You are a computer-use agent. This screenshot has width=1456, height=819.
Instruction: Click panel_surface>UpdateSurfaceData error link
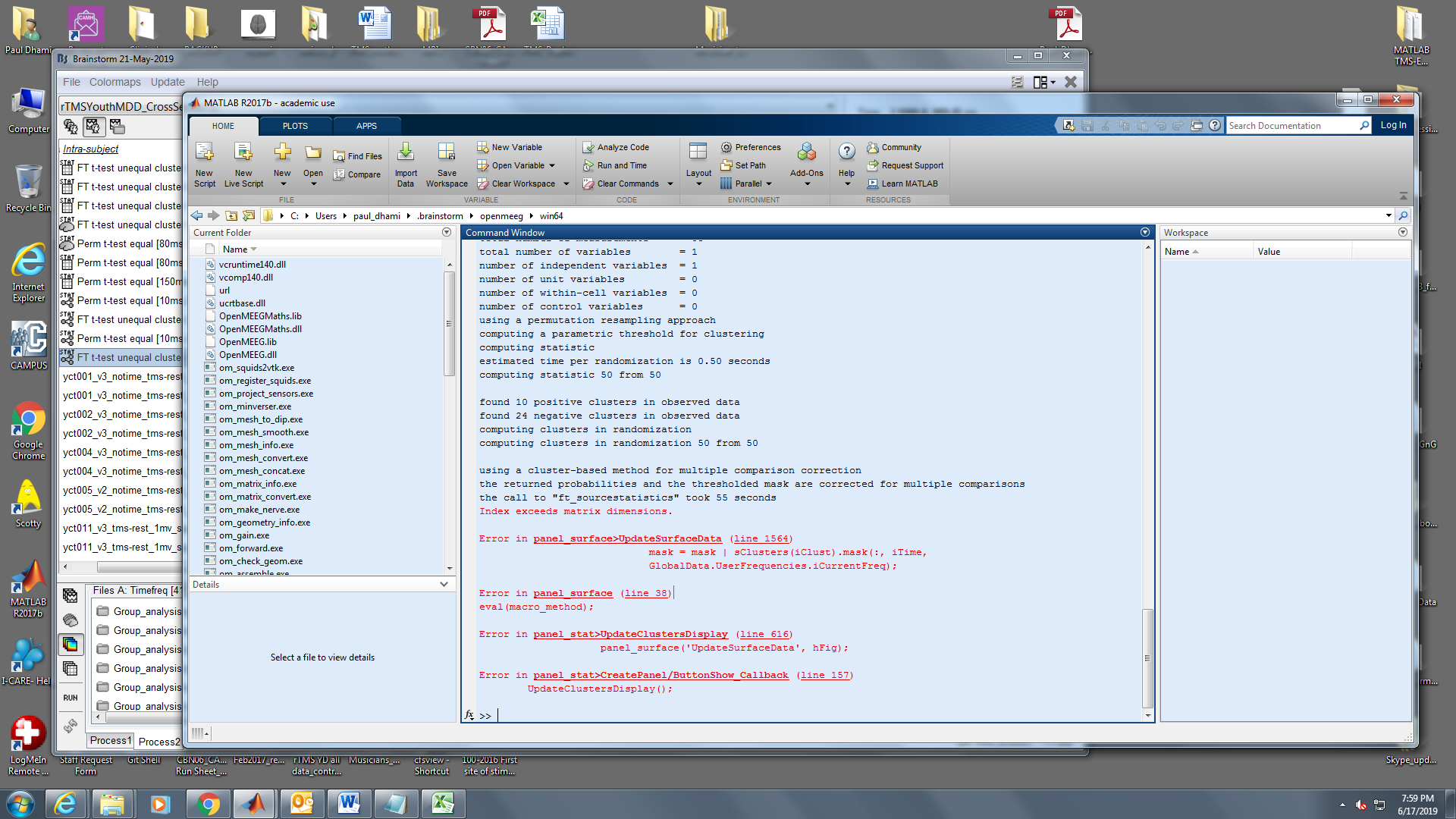click(x=627, y=538)
